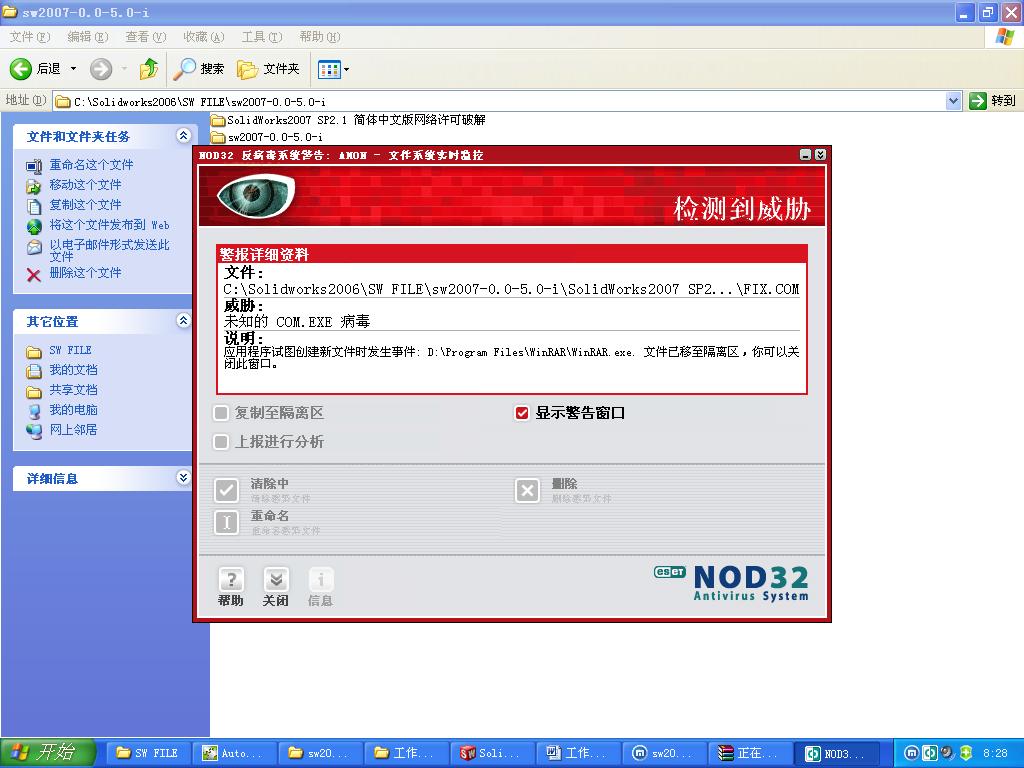Open SW FILE in Other Places
Screen dimensions: 1024x768
(71, 351)
